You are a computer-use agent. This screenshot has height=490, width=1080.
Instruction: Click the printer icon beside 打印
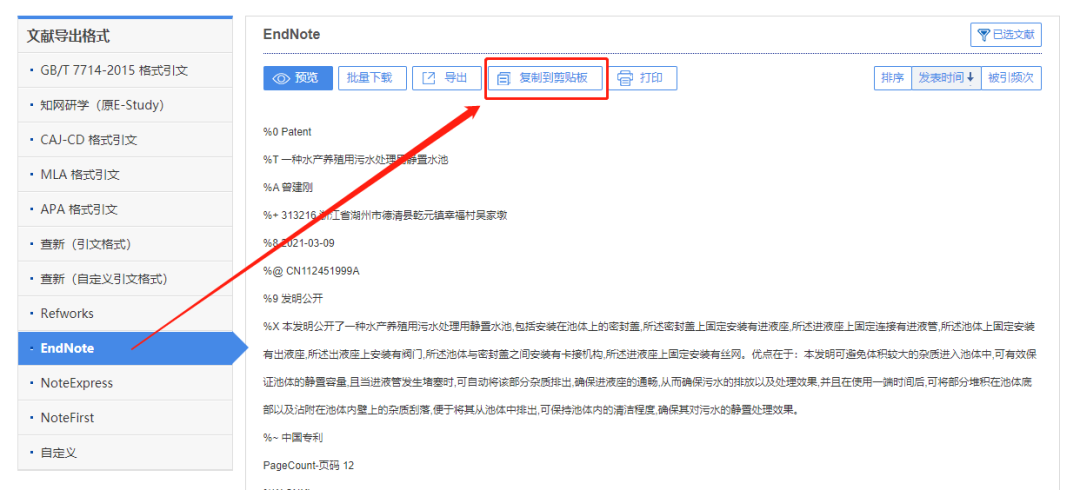click(x=625, y=78)
